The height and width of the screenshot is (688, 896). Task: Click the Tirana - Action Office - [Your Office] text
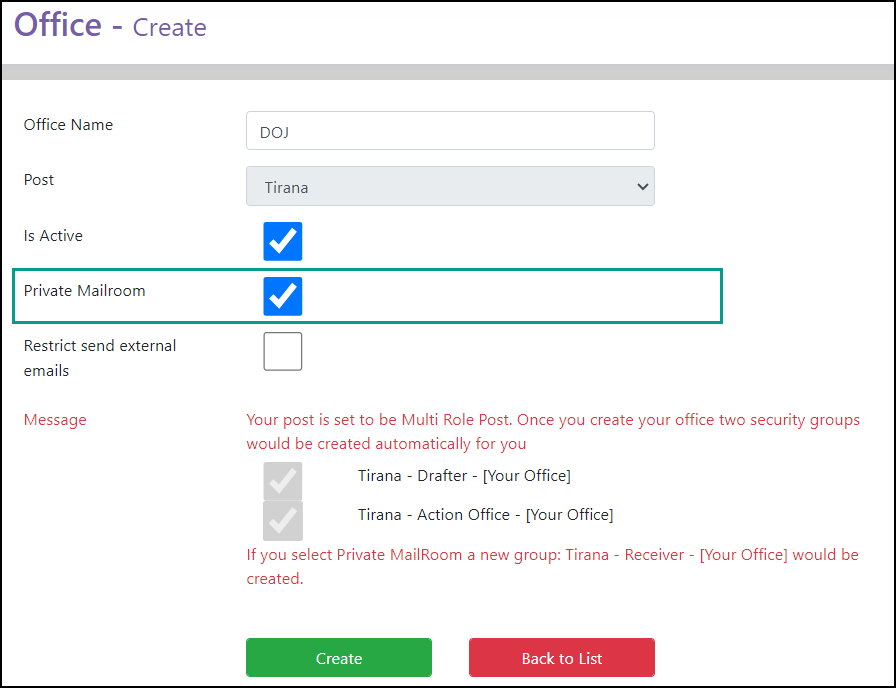485,514
